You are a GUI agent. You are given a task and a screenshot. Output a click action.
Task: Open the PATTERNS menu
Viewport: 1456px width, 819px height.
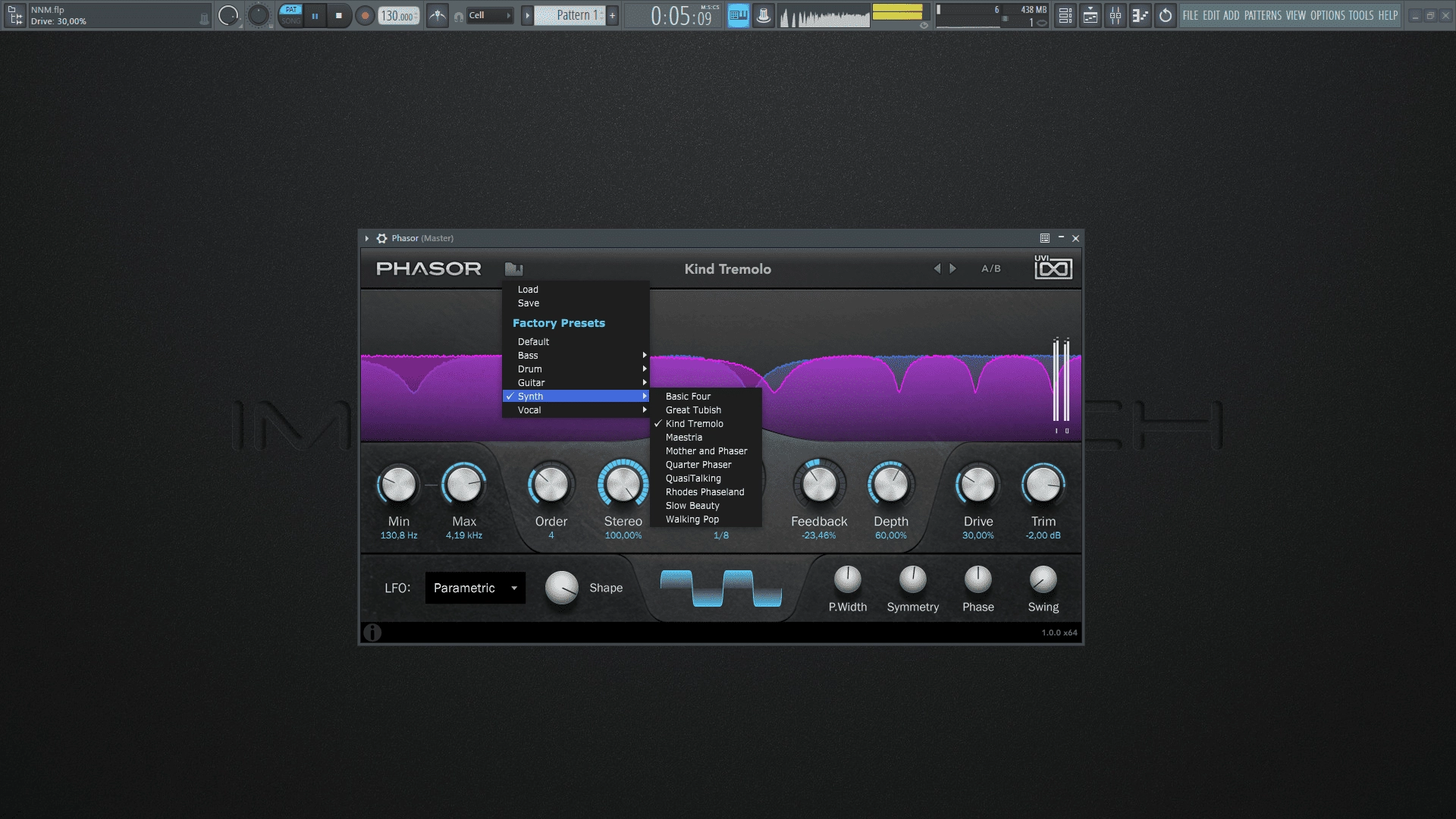point(1263,15)
